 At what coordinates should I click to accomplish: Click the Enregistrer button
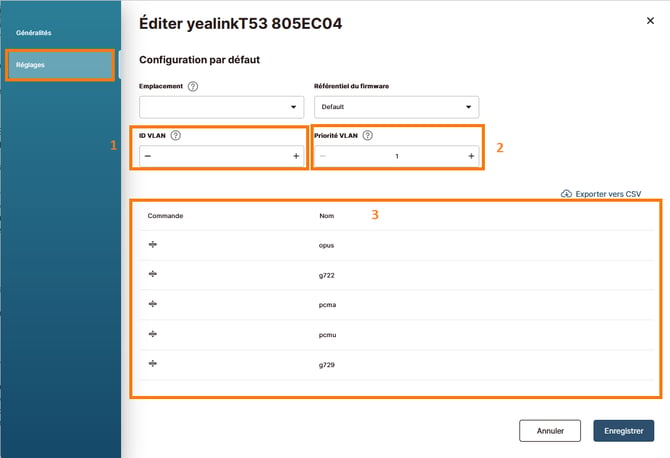[x=623, y=431]
